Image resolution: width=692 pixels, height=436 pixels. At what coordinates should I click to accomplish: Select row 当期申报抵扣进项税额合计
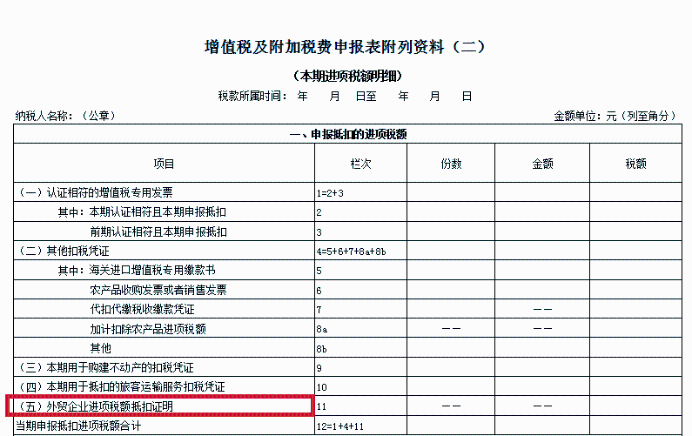tap(348, 425)
